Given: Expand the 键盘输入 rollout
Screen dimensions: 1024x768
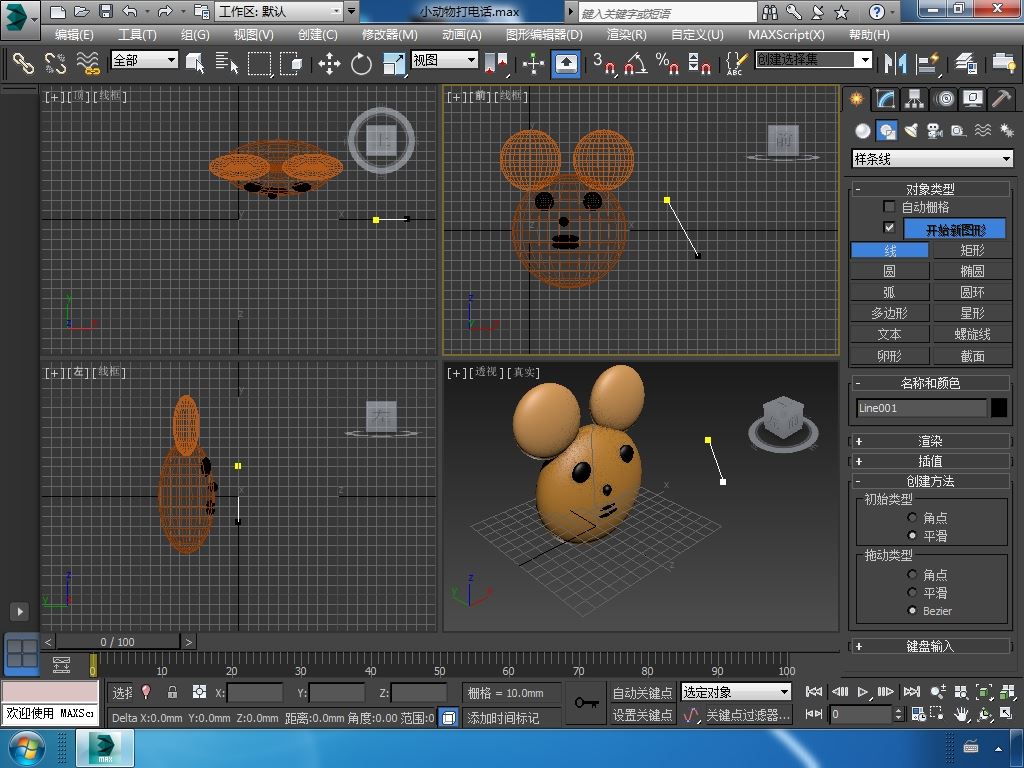Looking at the screenshot, I should 930,646.
